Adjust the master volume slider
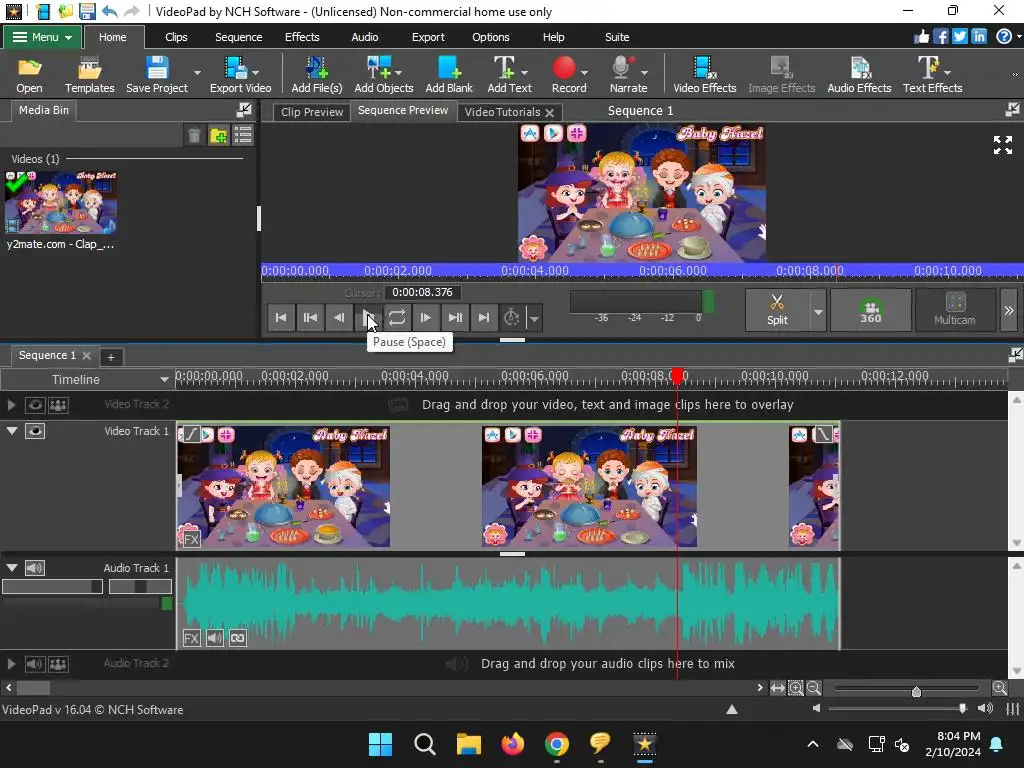Viewport: 1024px width, 768px height. coord(962,708)
